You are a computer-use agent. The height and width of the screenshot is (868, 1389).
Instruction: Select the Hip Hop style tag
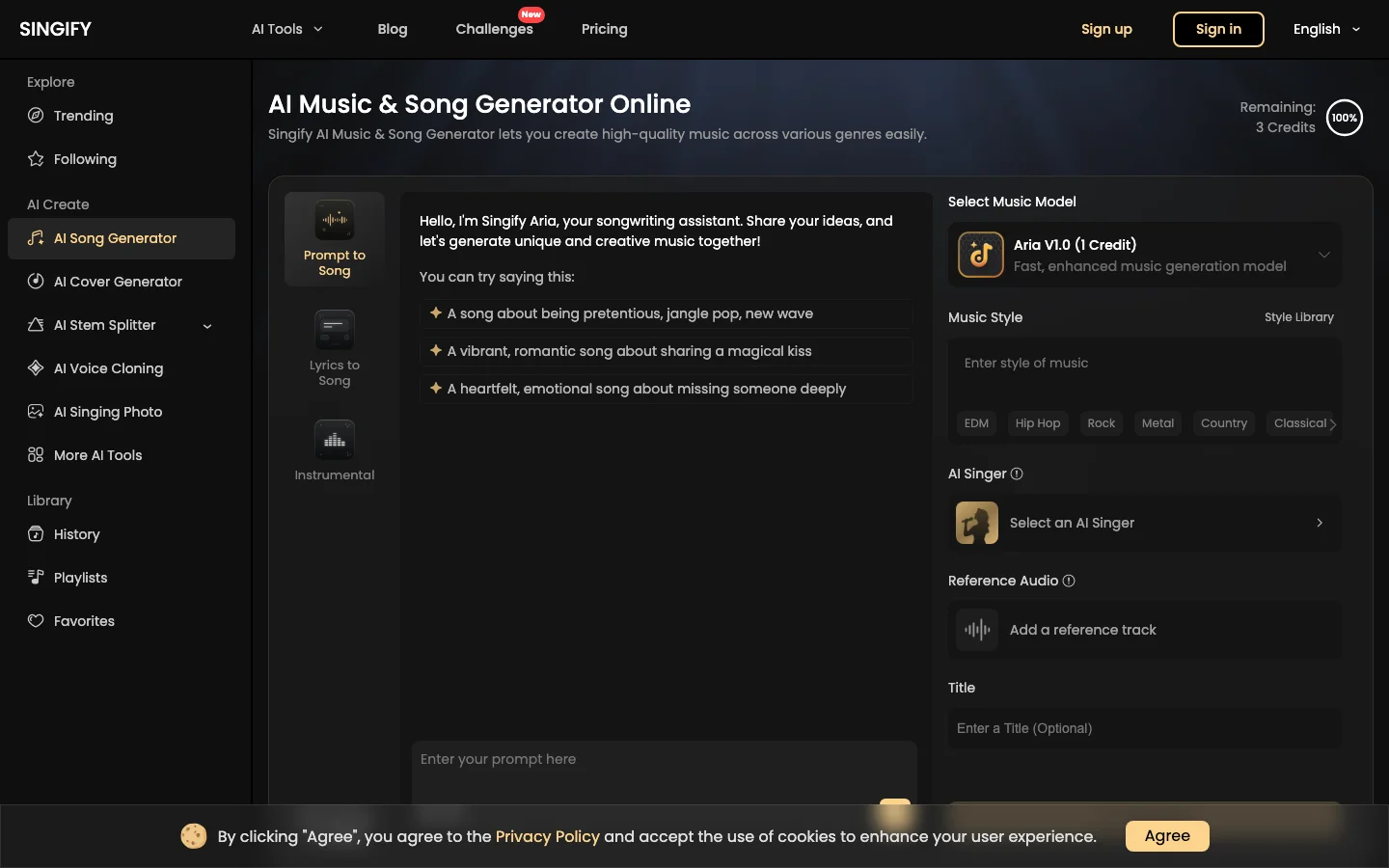[1038, 423]
